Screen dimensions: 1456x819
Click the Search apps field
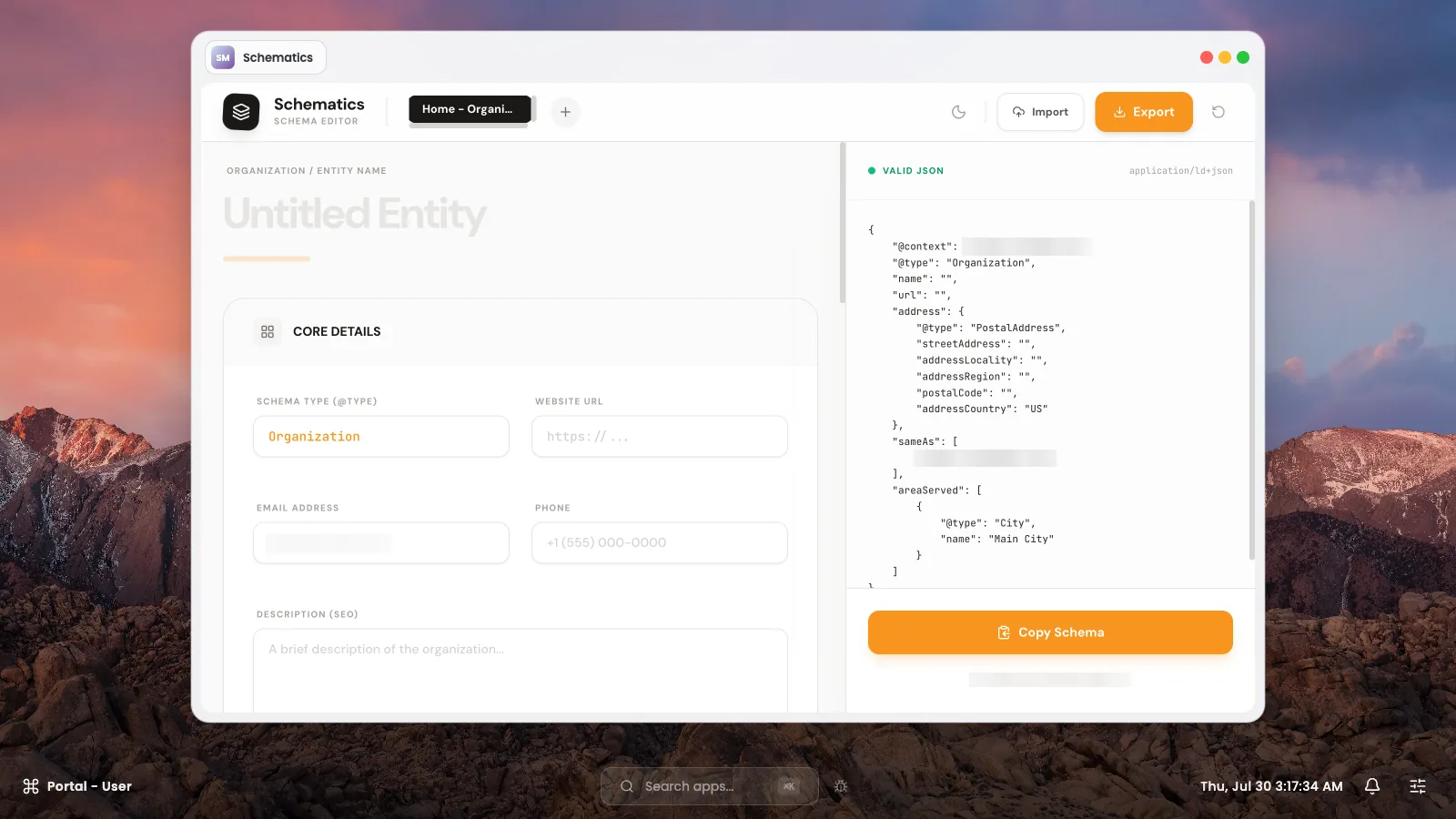710,786
